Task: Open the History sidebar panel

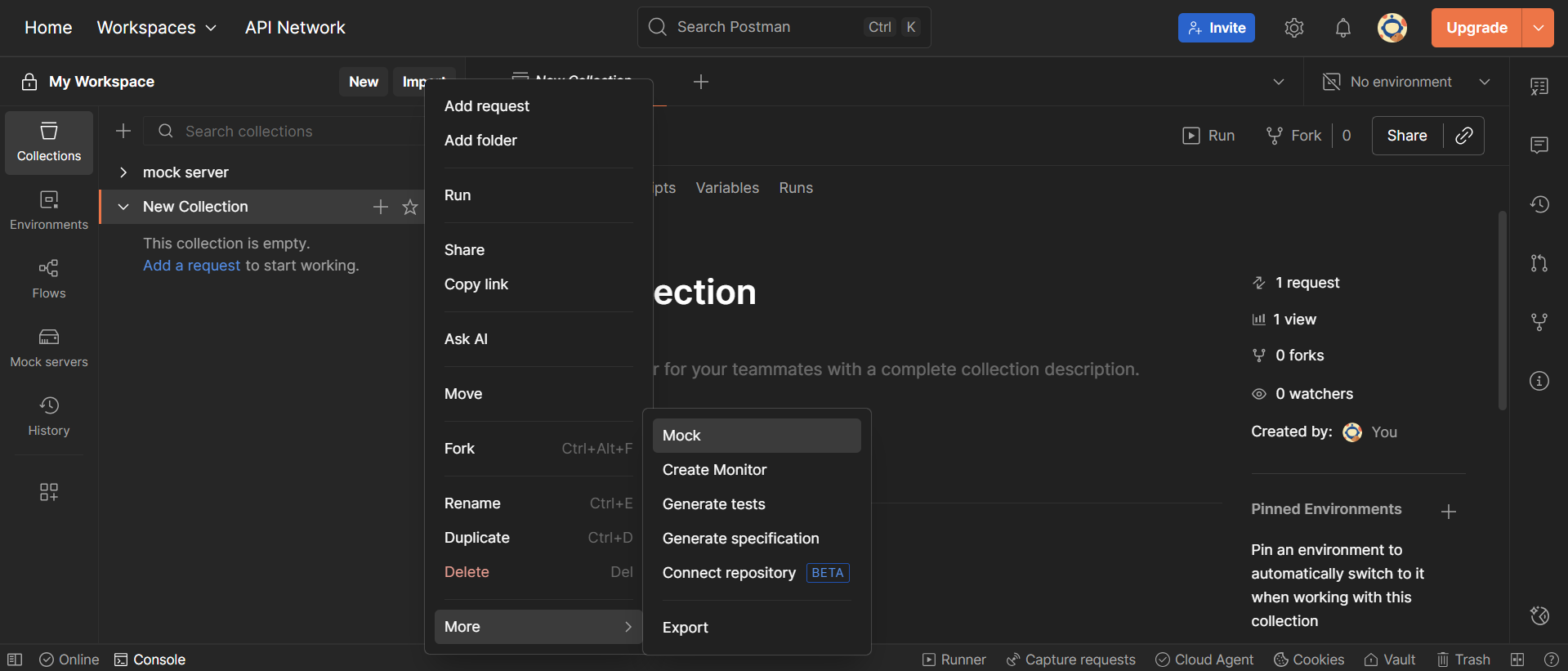Action: click(49, 417)
